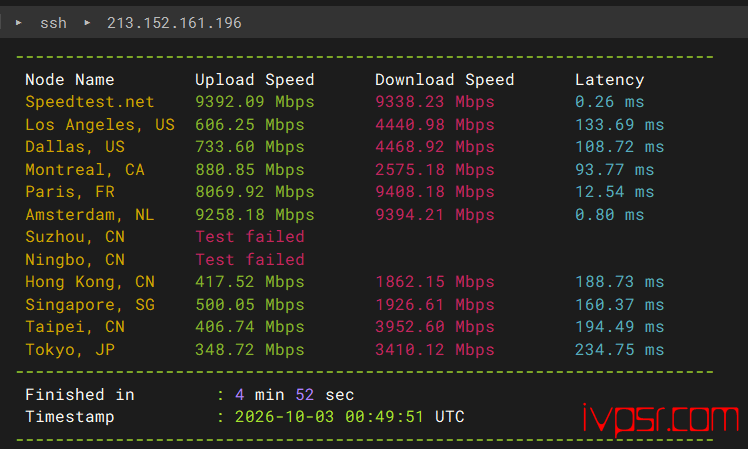748x449 pixels.
Task: Click the arrow before ssh
Action: coord(19,22)
